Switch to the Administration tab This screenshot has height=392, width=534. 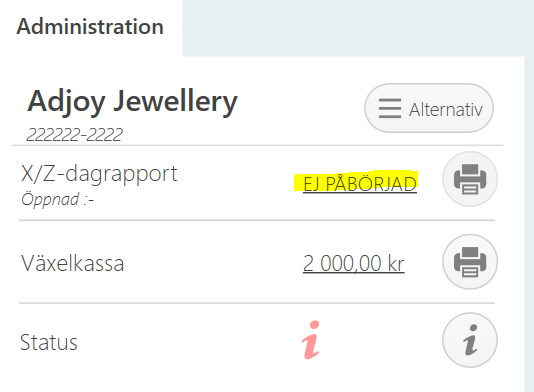tap(91, 27)
